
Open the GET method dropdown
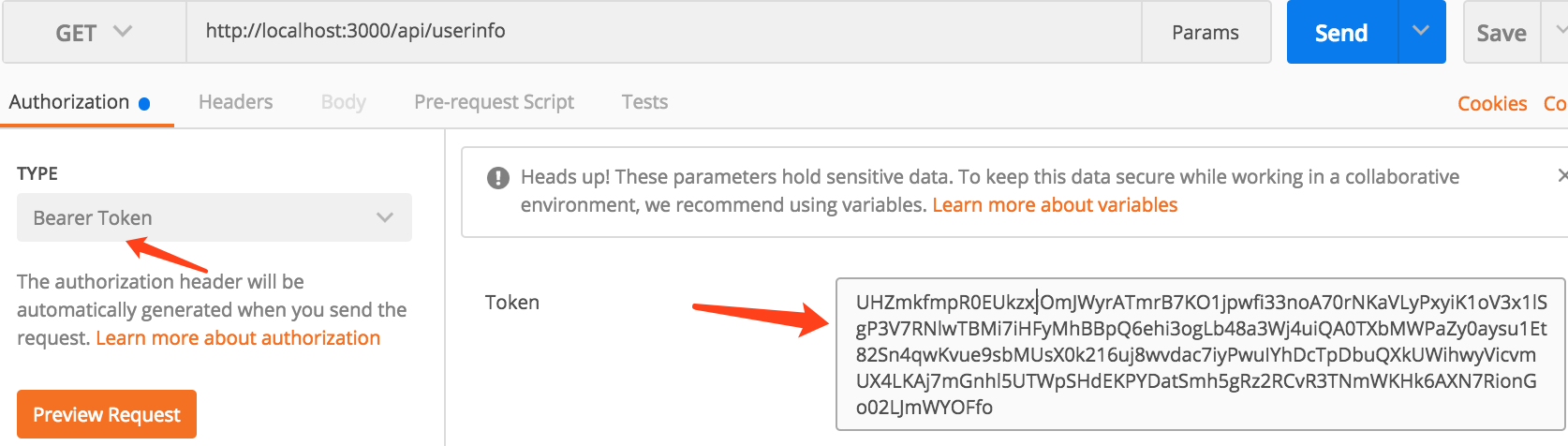[94, 33]
